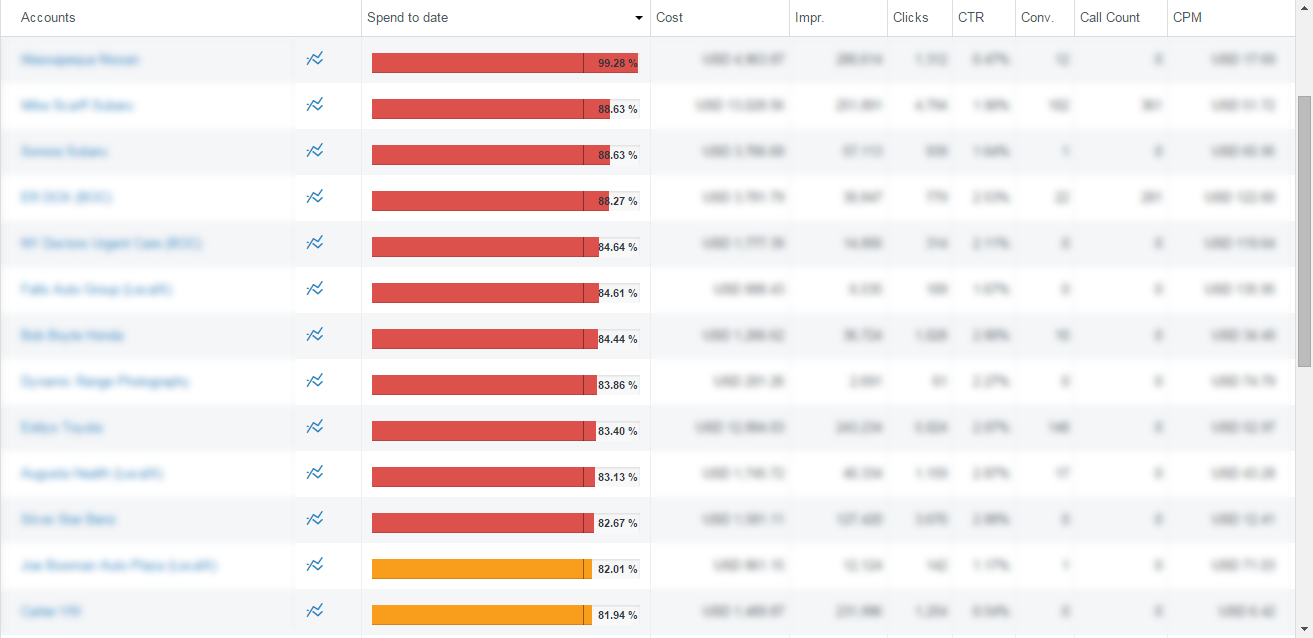Click the 84.61 % spend value
Viewport: 1313px width, 638px height.
[618, 293]
